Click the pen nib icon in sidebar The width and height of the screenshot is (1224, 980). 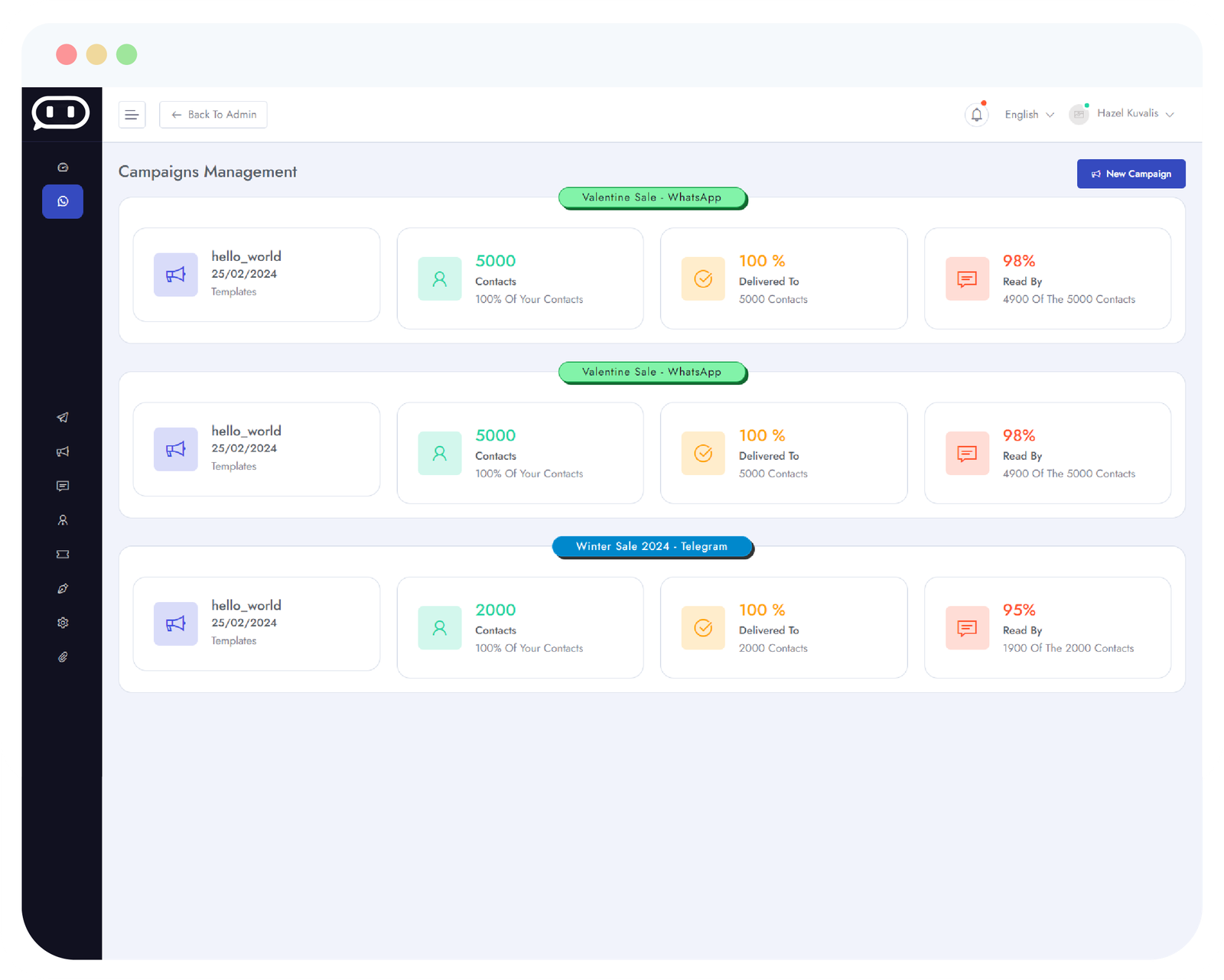pyautogui.click(x=63, y=588)
